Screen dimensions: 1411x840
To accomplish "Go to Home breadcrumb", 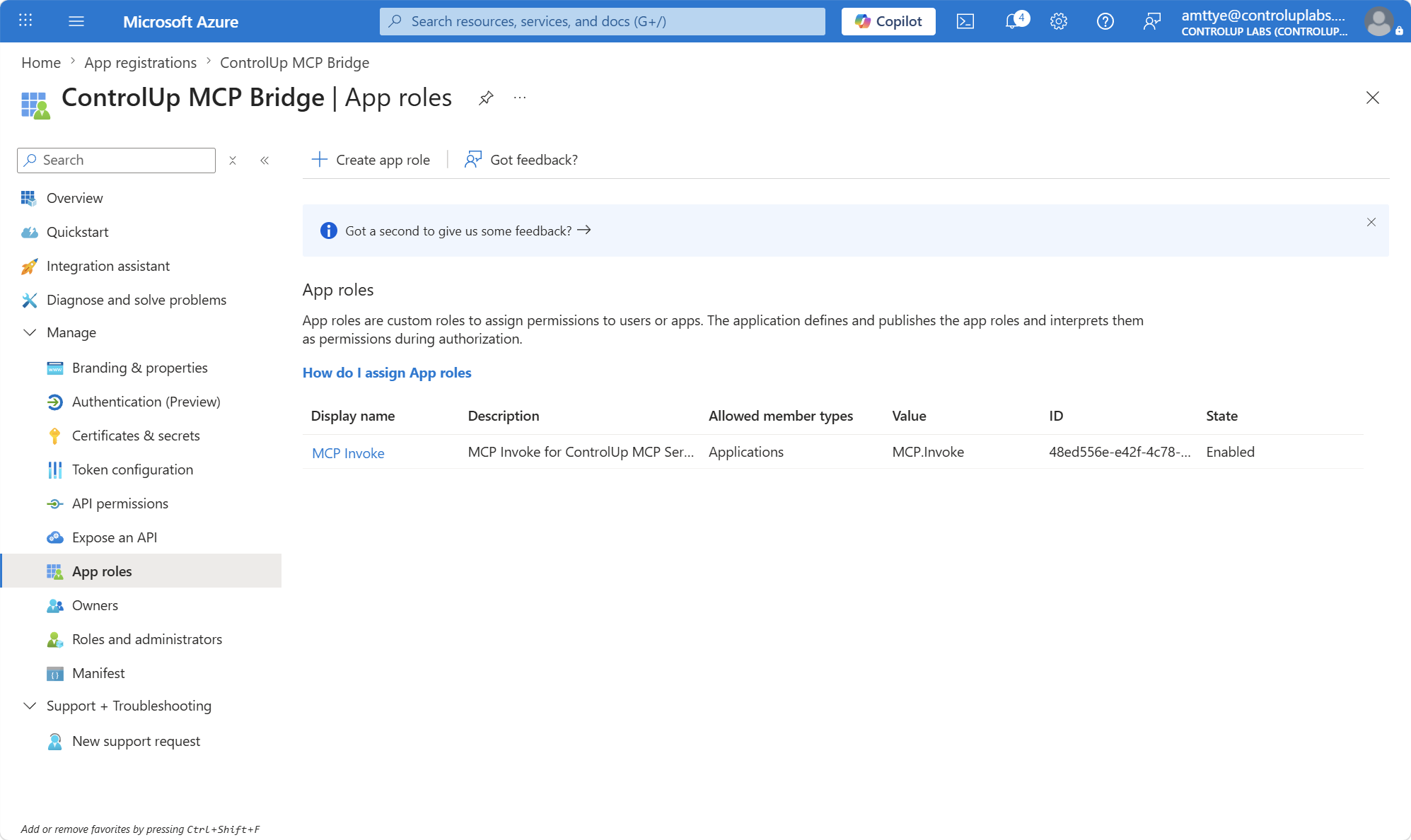I will [x=41, y=62].
